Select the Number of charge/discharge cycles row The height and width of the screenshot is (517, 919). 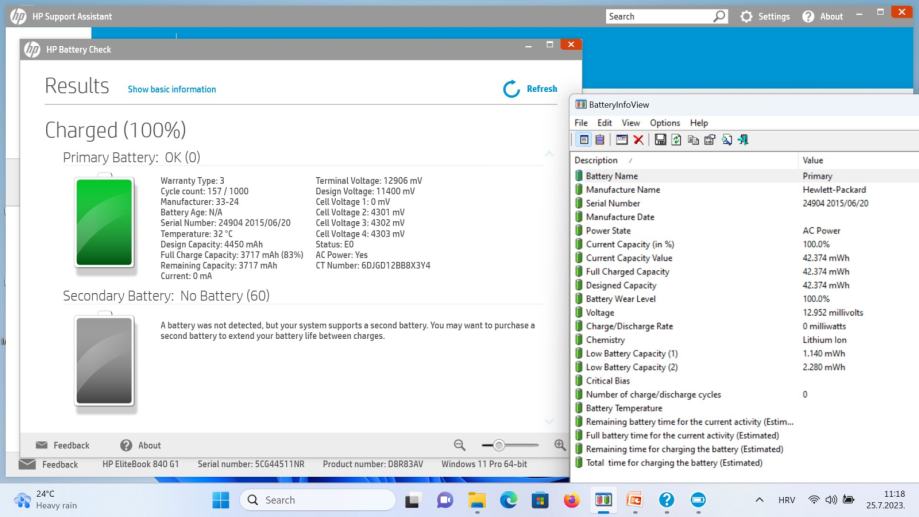(x=745, y=394)
